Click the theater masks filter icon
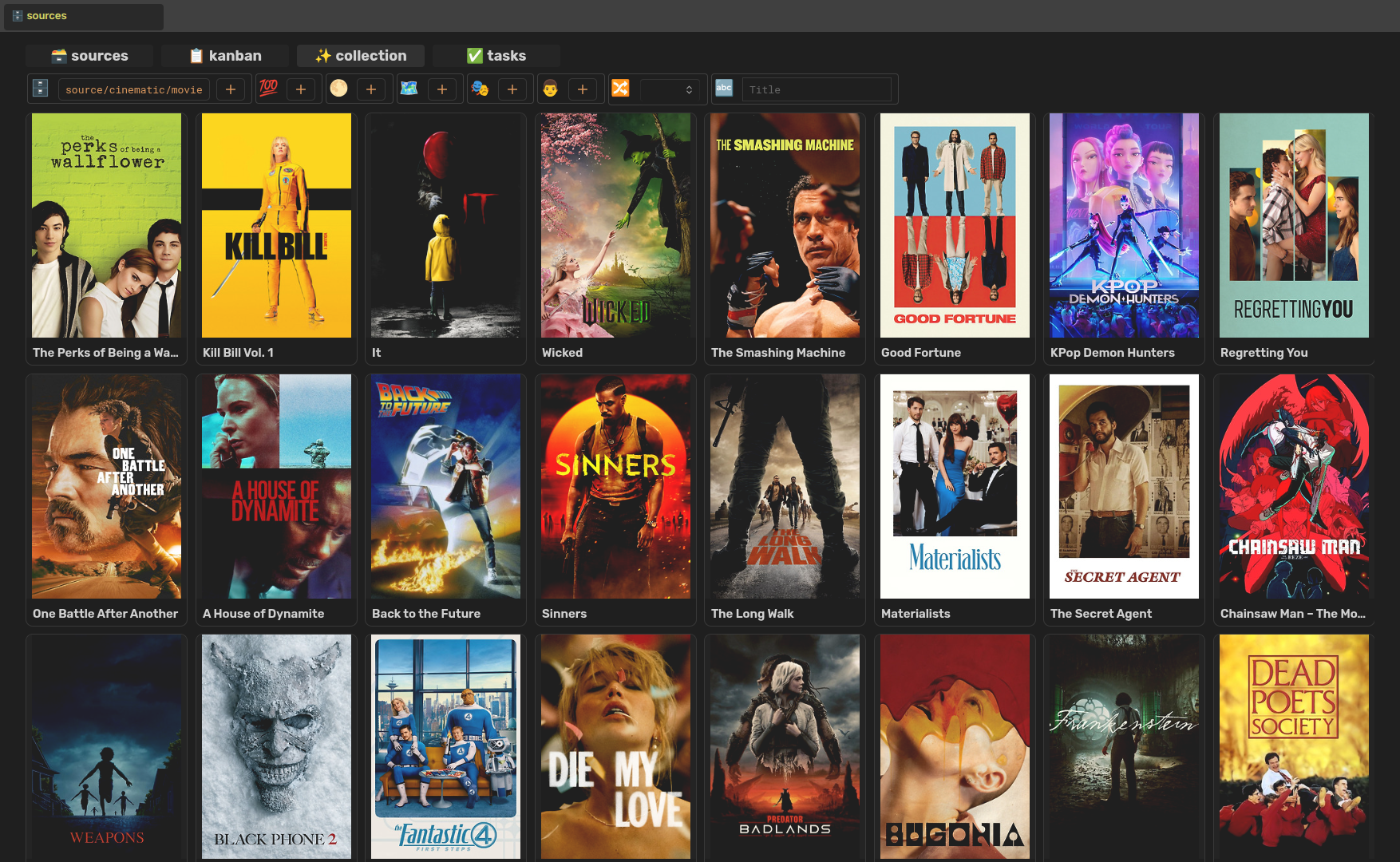This screenshot has width=1400, height=862. click(x=480, y=89)
